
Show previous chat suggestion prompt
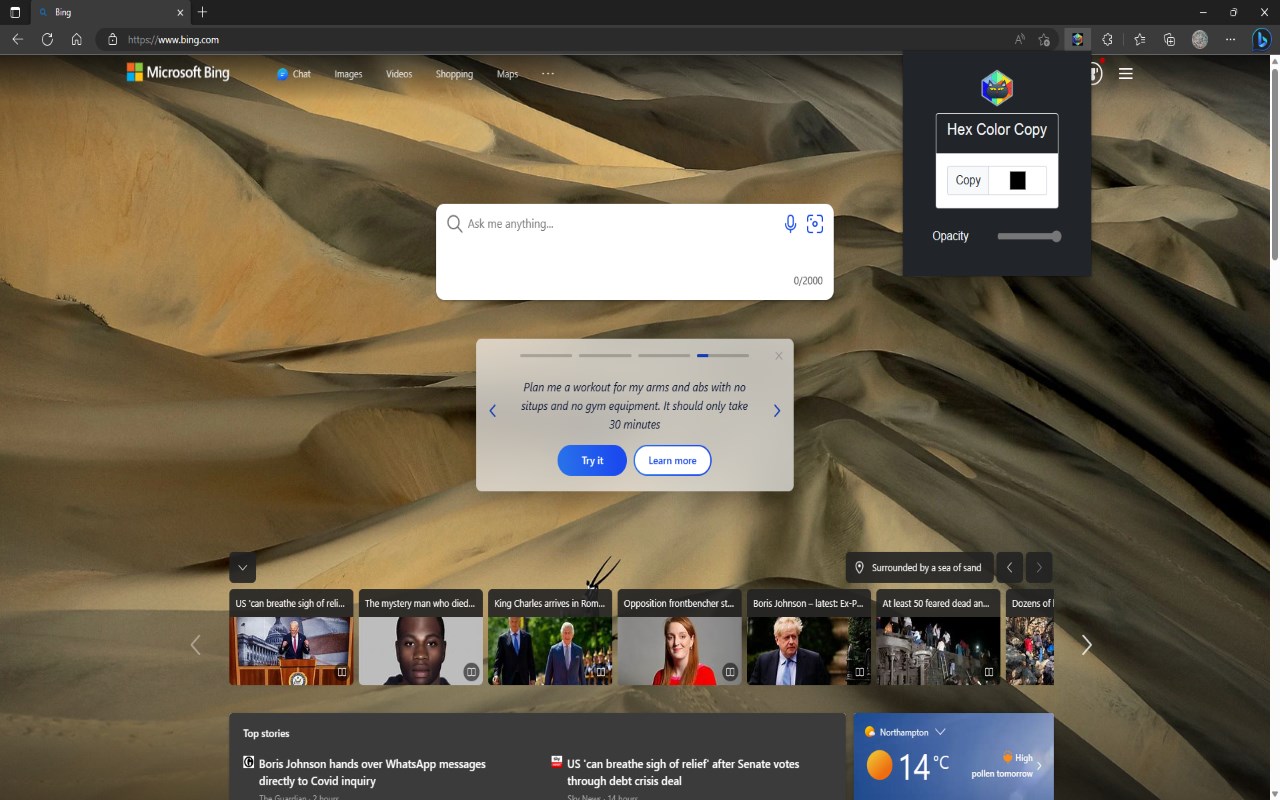[492, 411]
